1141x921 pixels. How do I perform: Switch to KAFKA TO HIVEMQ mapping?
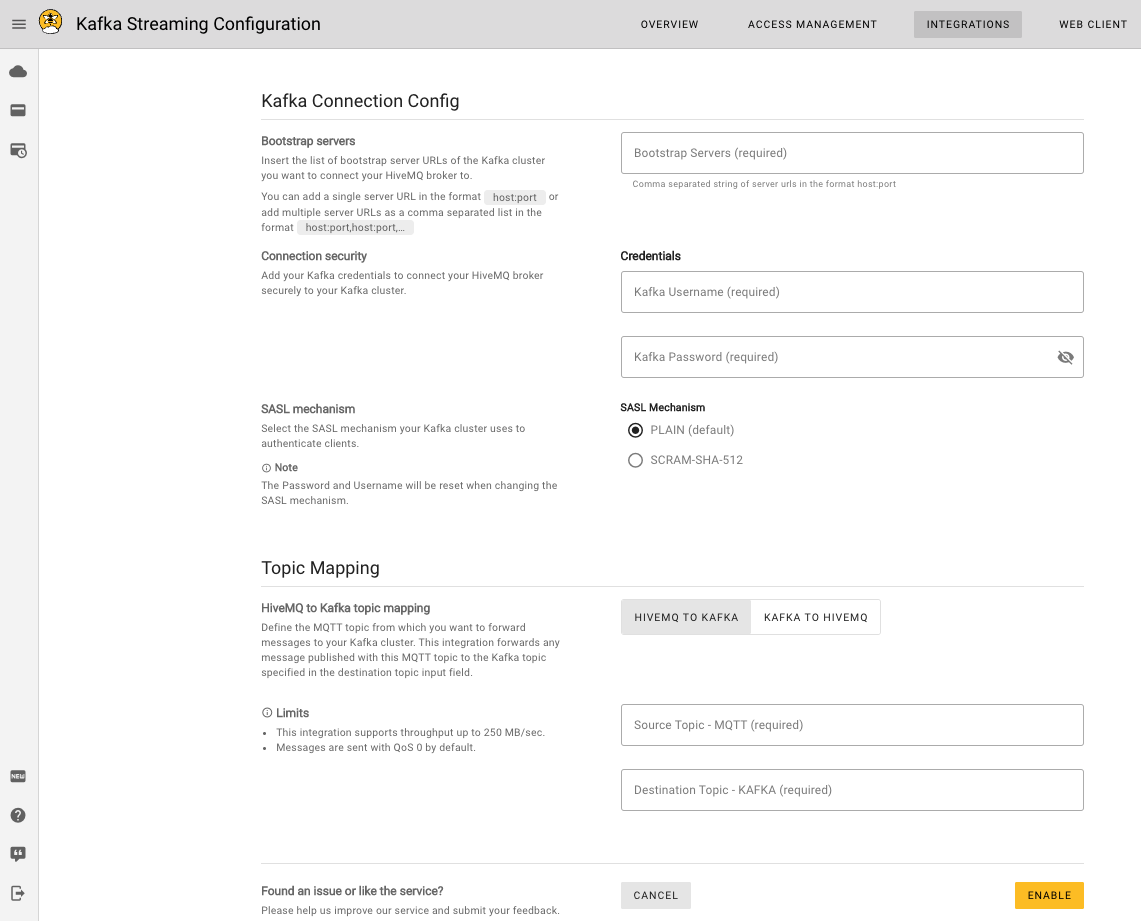click(x=816, y=617)
